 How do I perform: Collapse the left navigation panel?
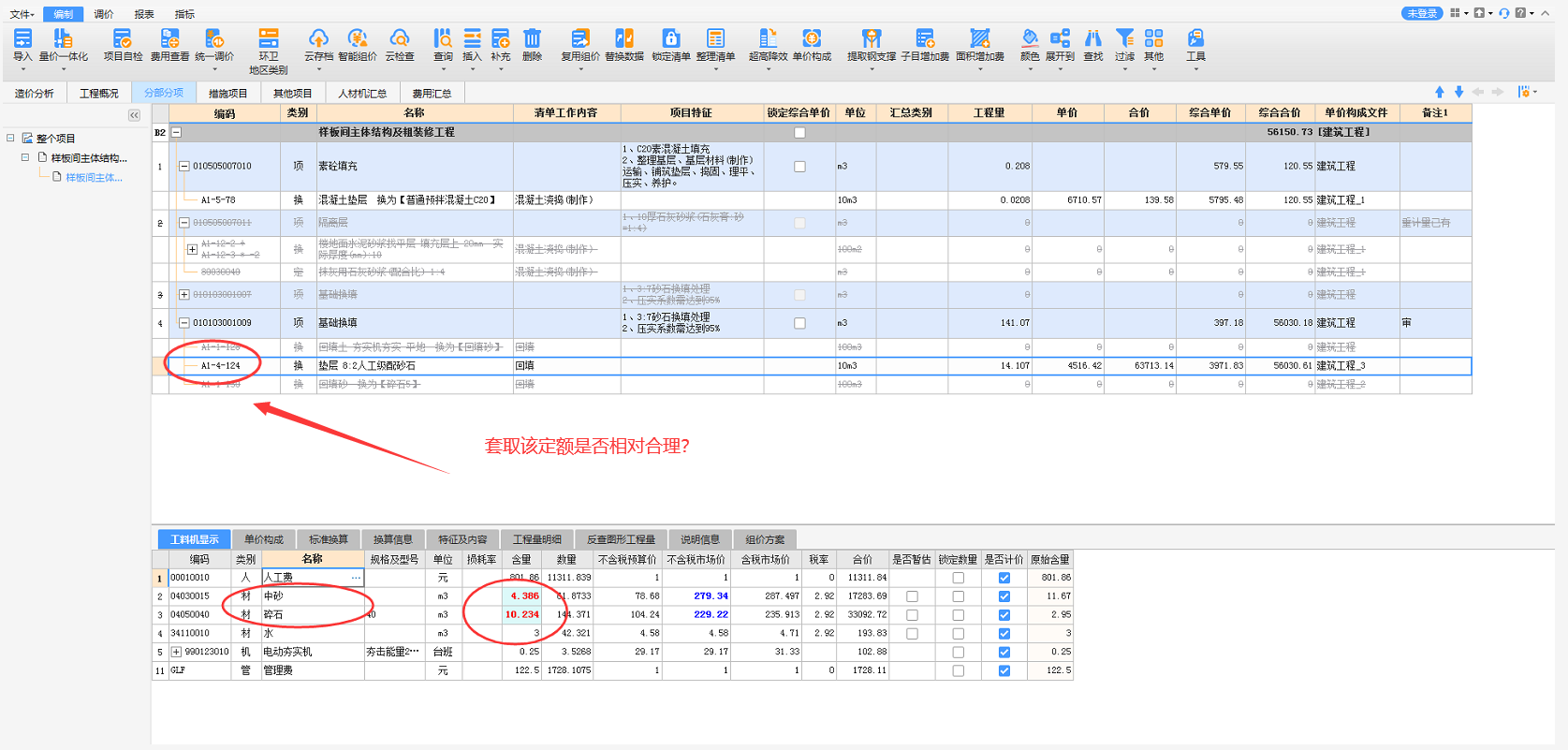134,115
